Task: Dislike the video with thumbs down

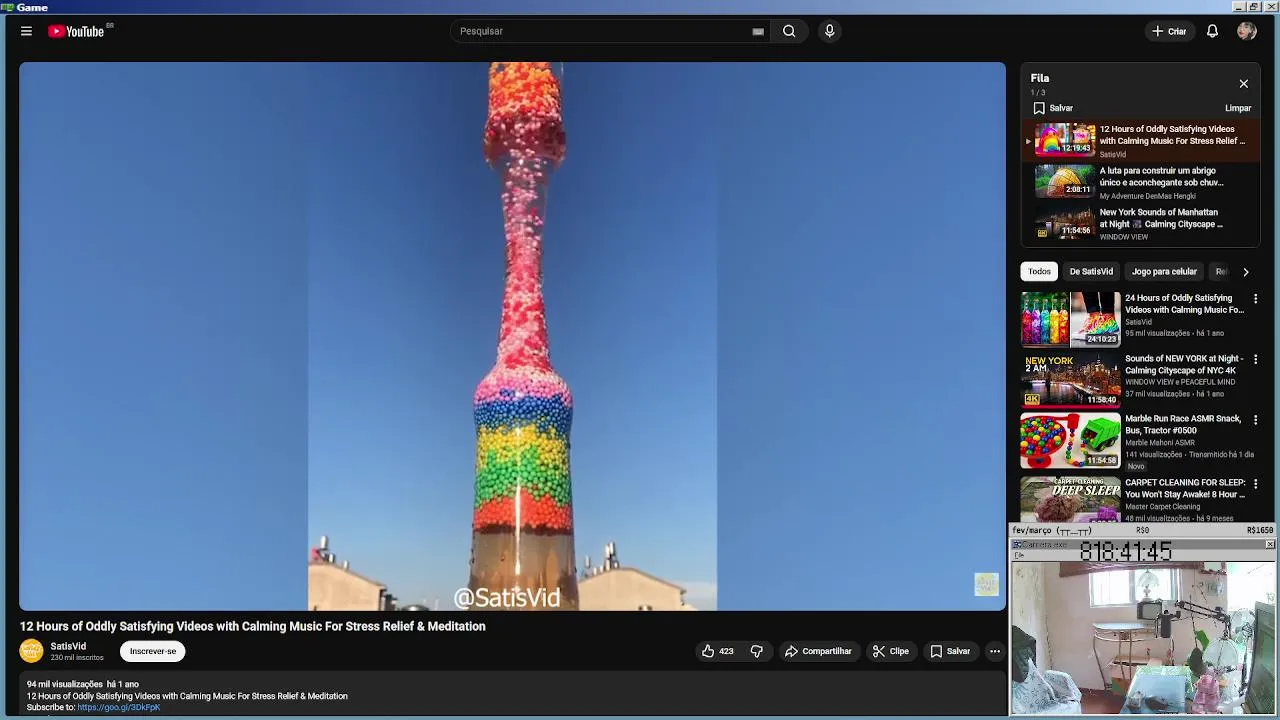Action: (x=757, y=651)
